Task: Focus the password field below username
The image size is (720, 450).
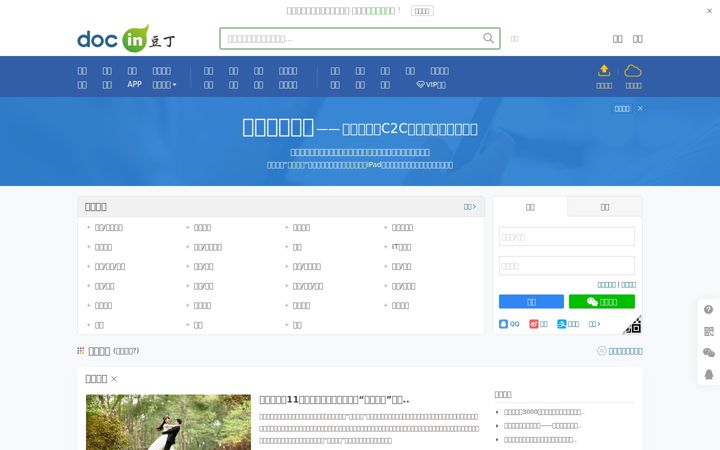Action: coord(567,266)
